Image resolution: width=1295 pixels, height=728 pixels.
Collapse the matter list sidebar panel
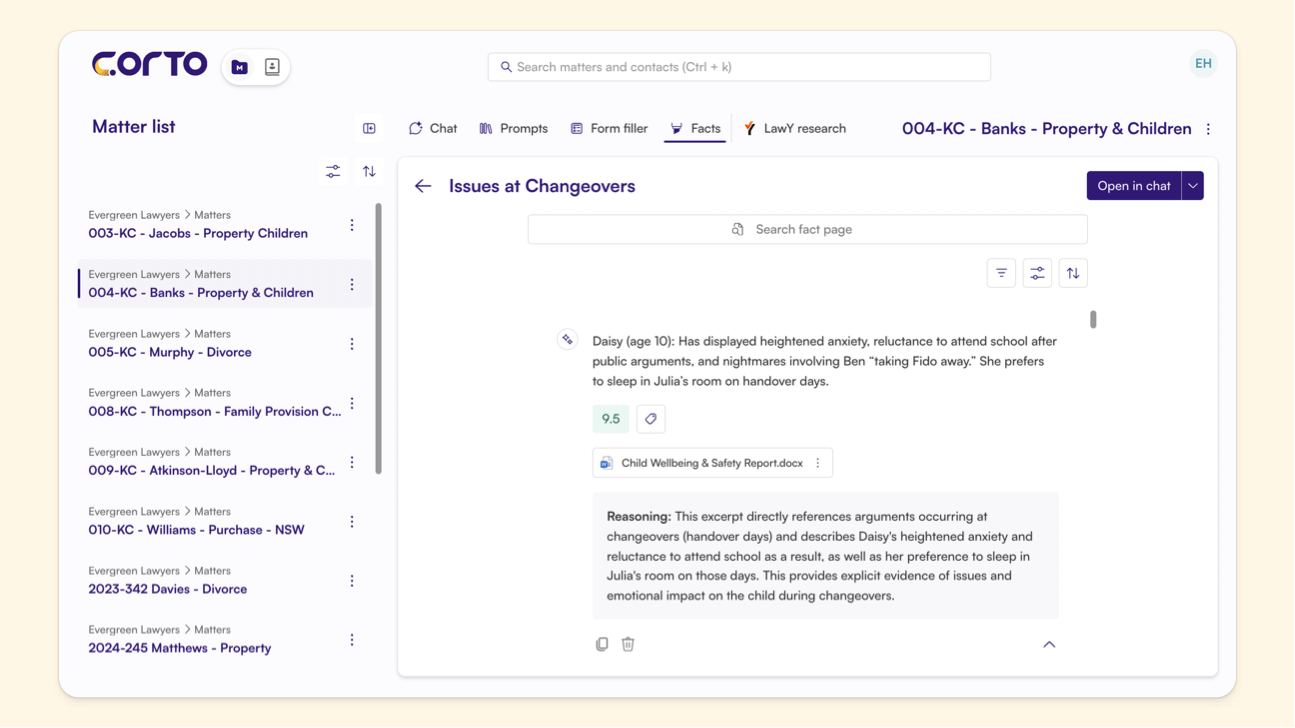[x=369, y=128]
